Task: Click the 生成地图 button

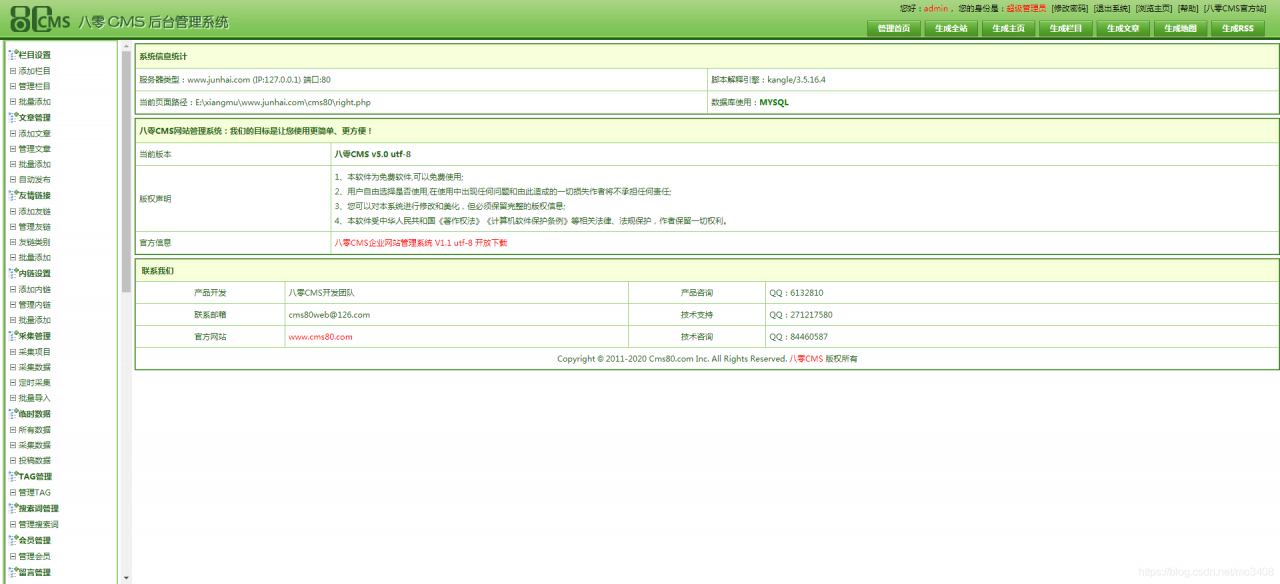Action: (1180, 28)
